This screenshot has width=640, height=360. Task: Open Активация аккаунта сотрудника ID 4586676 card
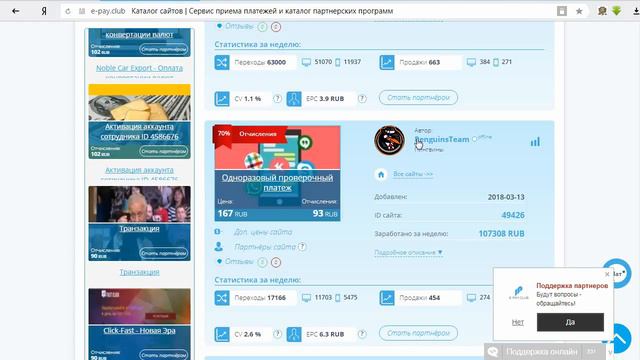pyautogui.click(x=140, y=131)
